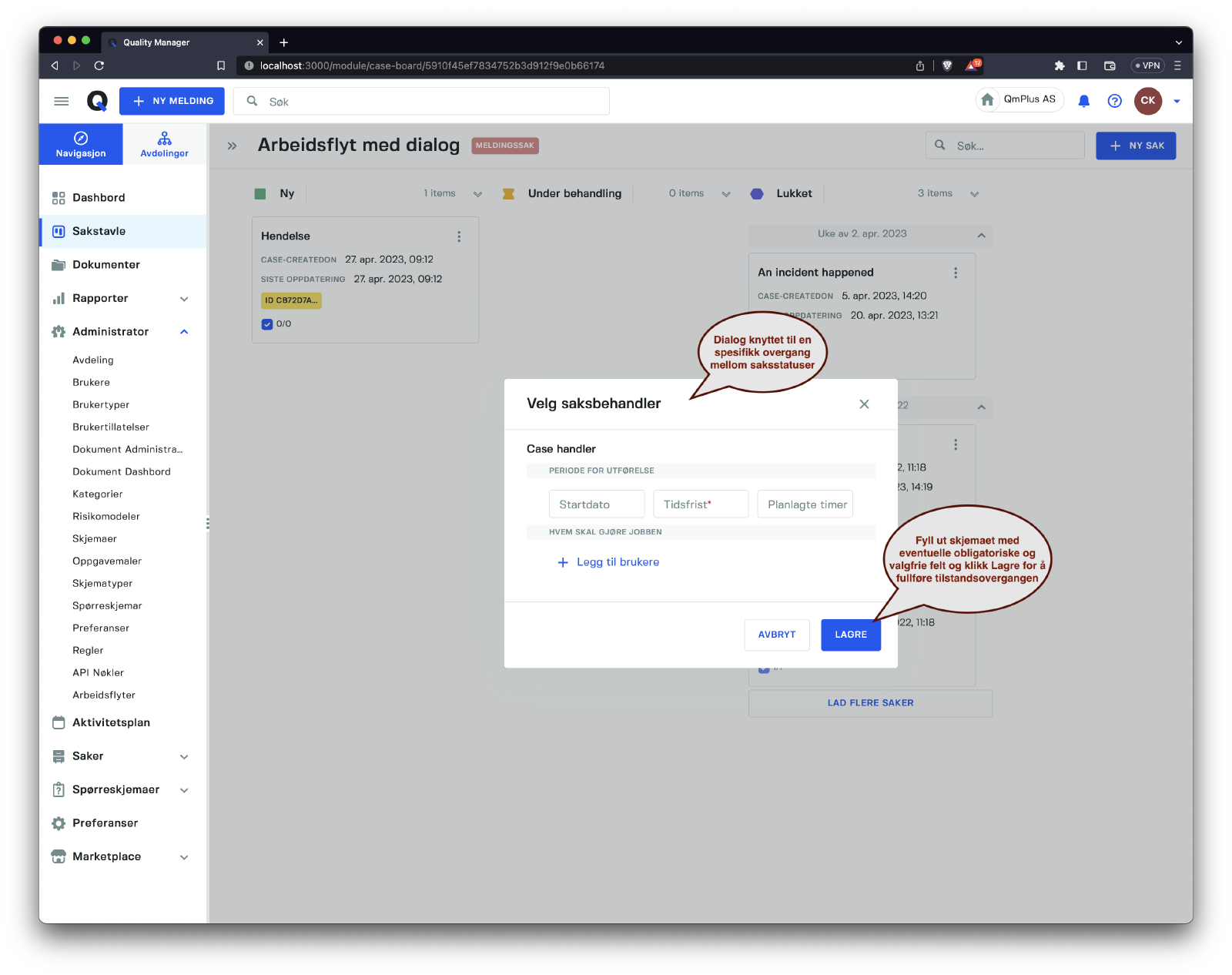This screenshot has width=1232, height=975.
Task: Click the notification bell icon
Action: (1083, 101)
